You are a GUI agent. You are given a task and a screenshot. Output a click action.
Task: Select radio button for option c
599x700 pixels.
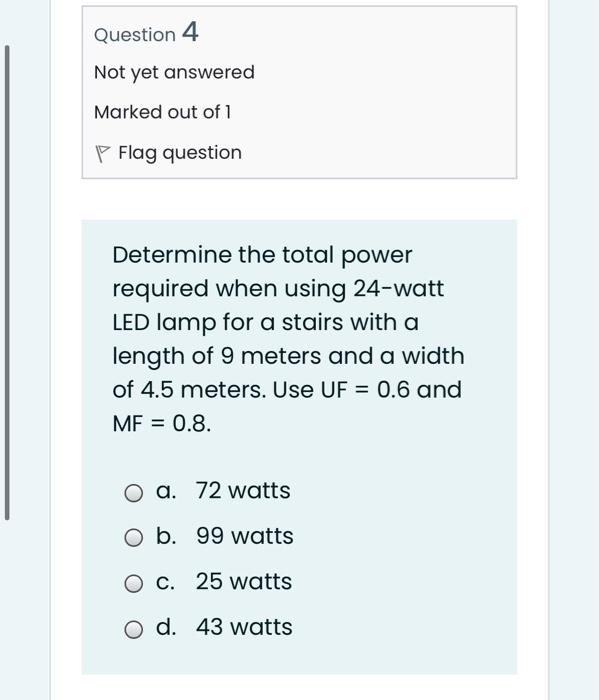pyautogui.click(x=133, y=583)
